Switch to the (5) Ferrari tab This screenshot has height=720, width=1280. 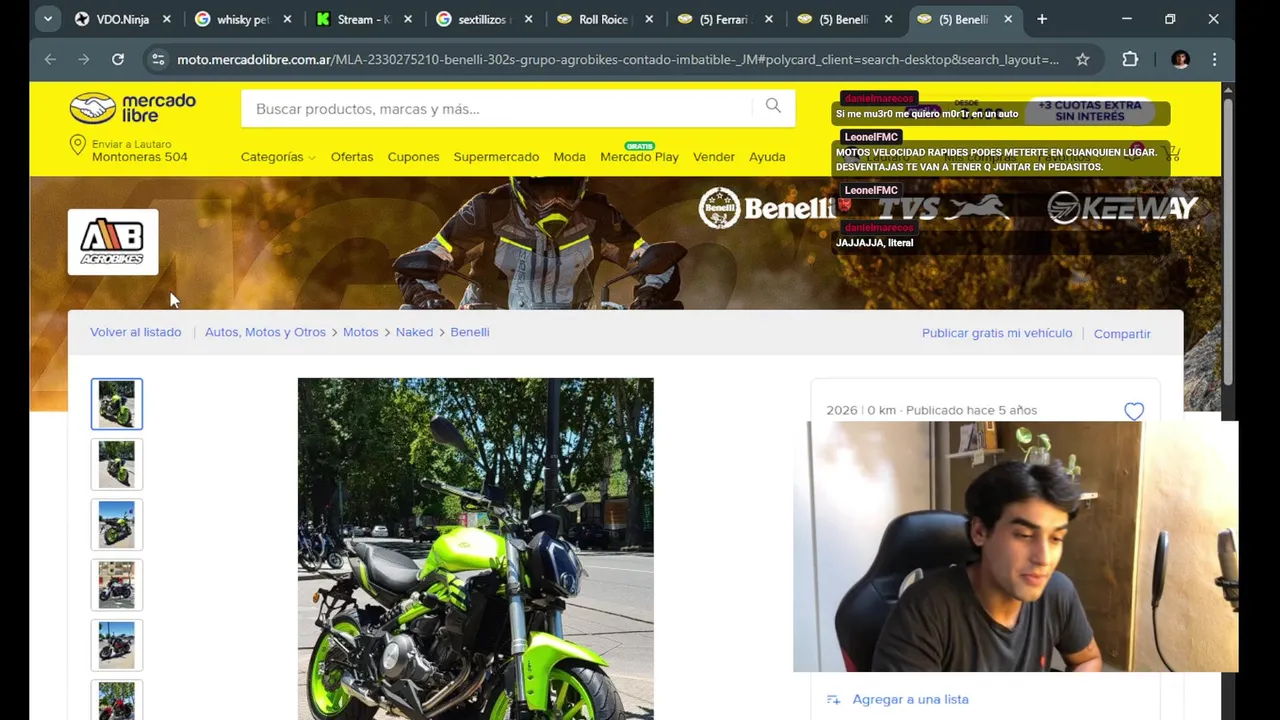pos(727,19)
